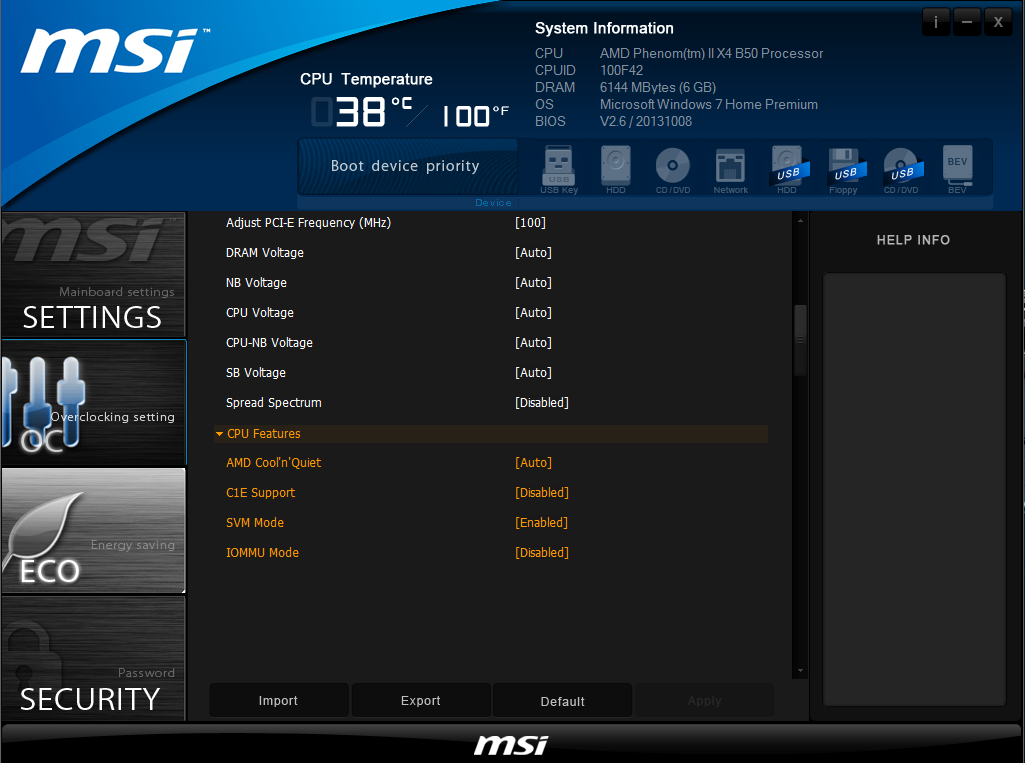The height and width of the screenshot is (763, 1025).
Task: Open SB Voltage [Auto] option
Action: [533, 373]
